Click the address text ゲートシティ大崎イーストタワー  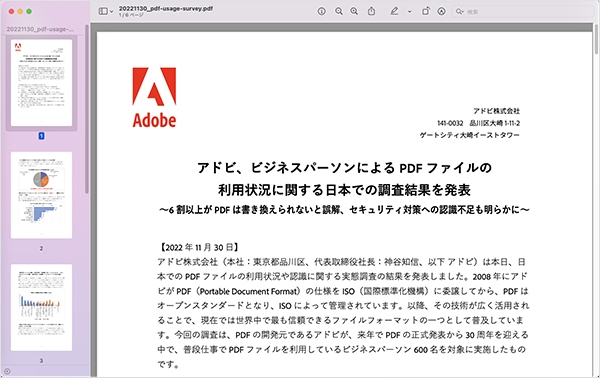tap(470, 135)
